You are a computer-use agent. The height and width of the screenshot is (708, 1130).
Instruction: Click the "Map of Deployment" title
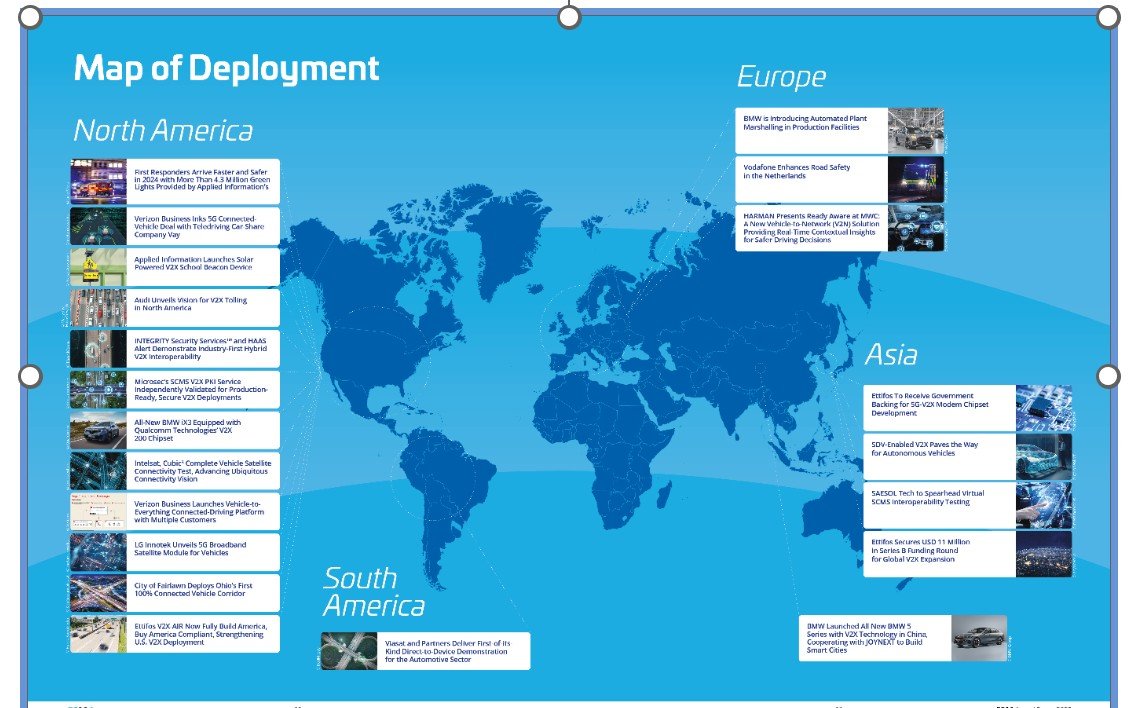[226, 68]
